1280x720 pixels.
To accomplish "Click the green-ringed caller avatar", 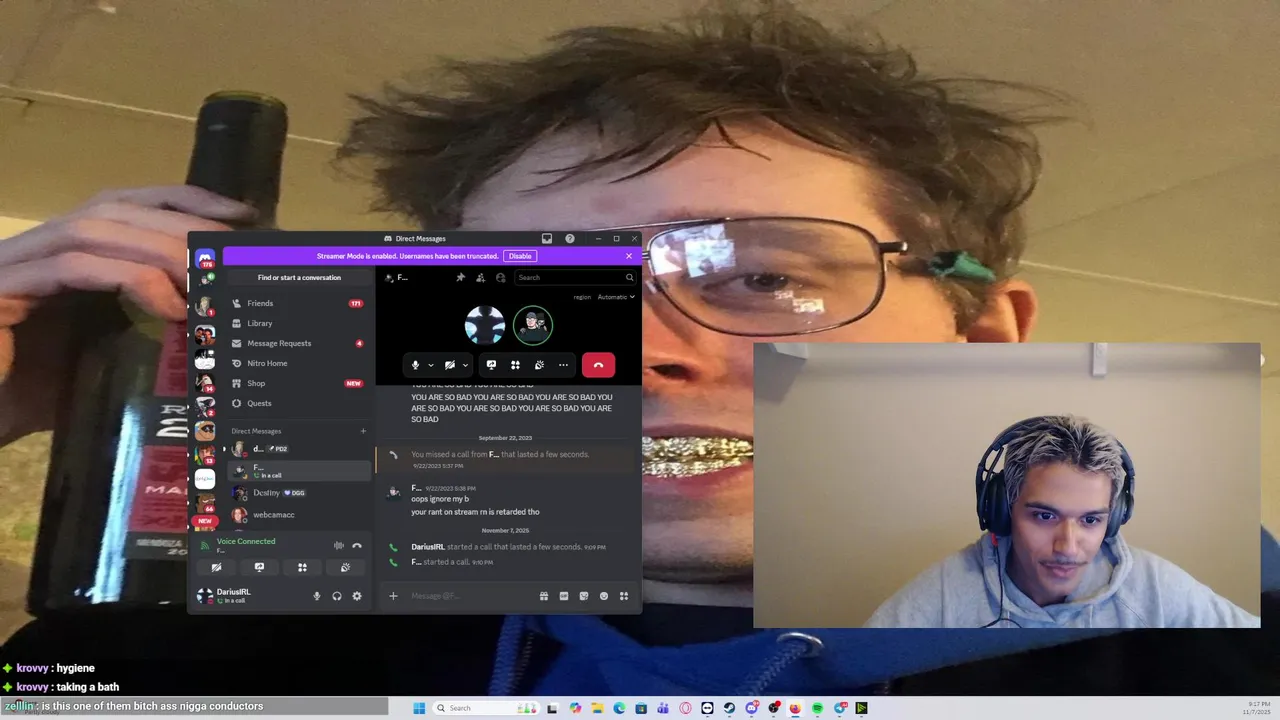I will [x=533, y=325].
